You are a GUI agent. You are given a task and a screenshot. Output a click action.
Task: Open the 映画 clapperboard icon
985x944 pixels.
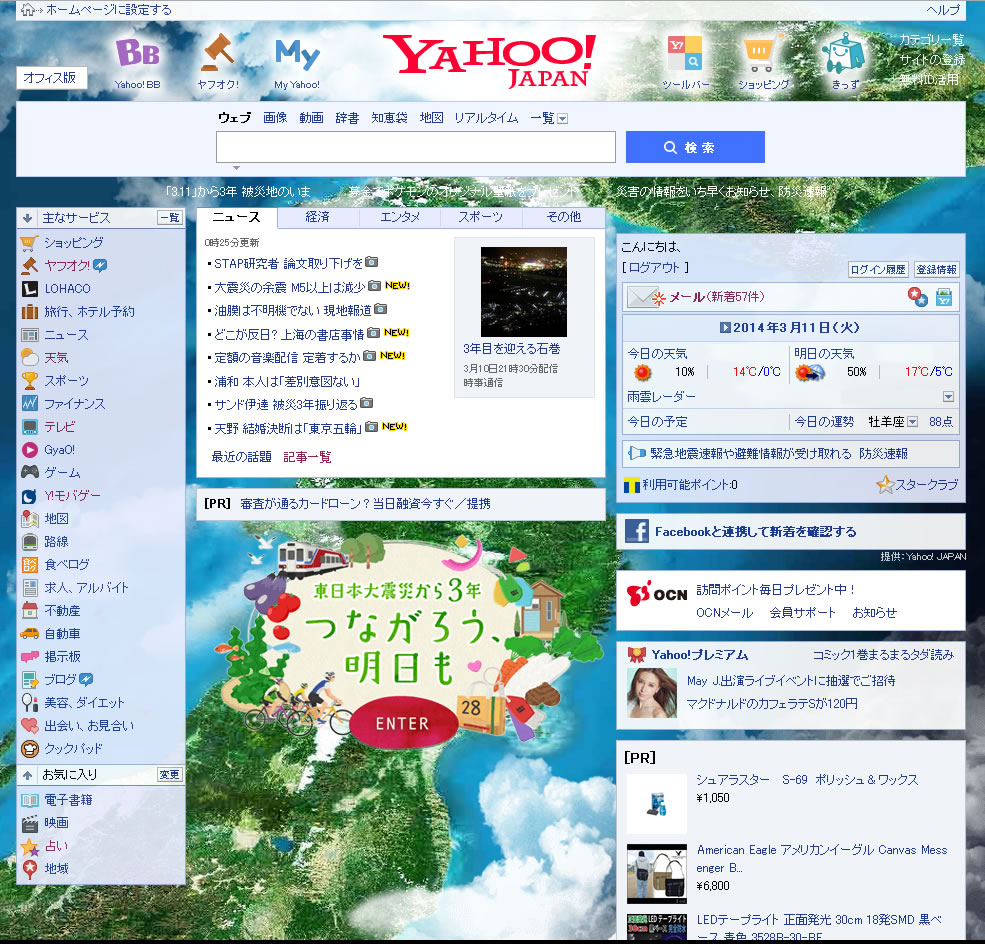click(x=30, y=823)
